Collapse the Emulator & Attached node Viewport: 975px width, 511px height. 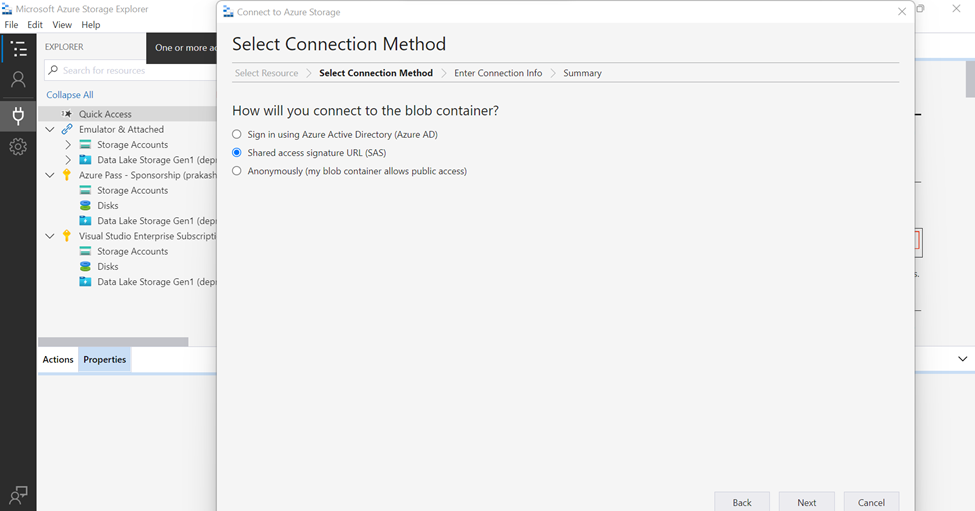tap(50, 129)
